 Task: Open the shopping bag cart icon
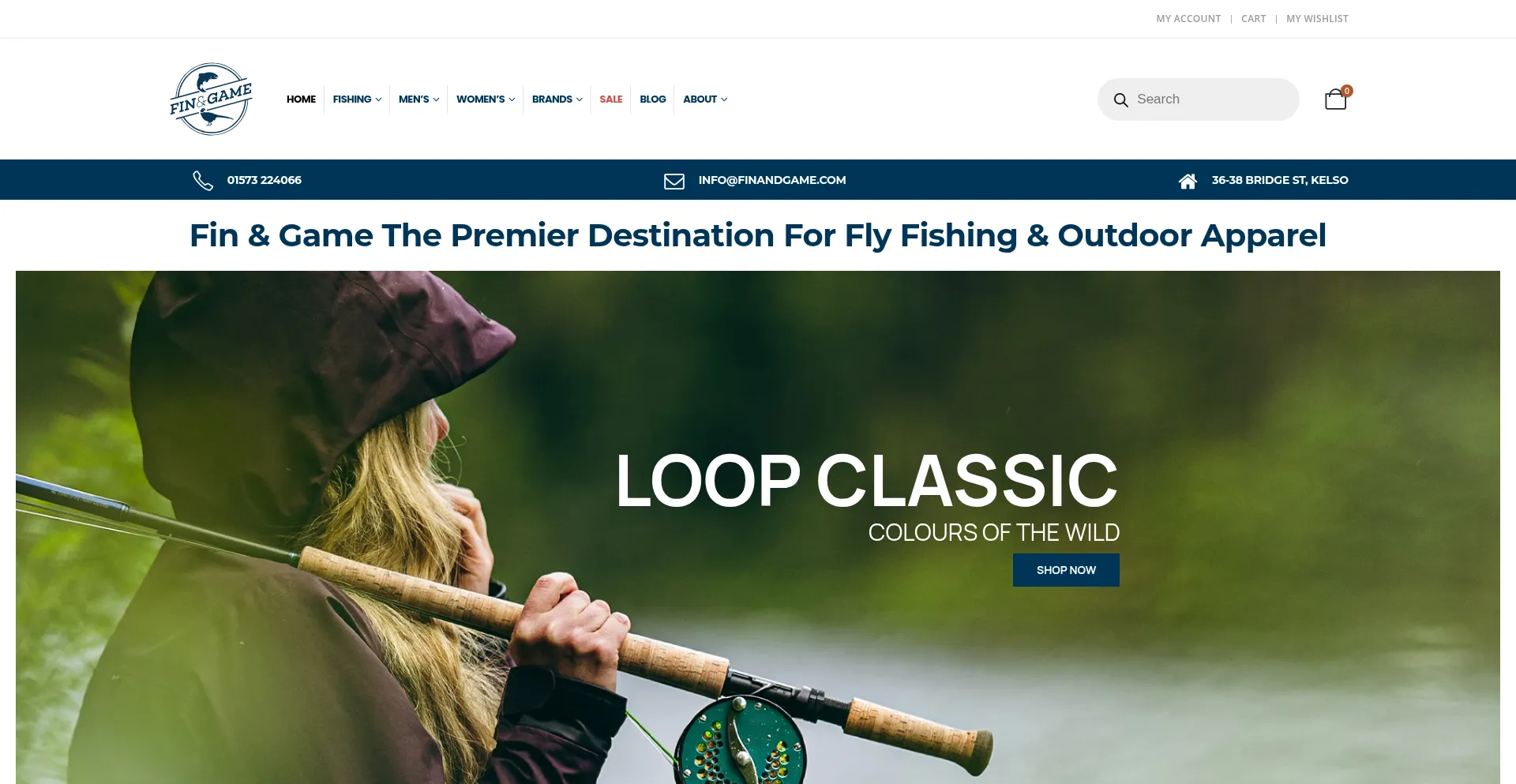pos(1335,99)
